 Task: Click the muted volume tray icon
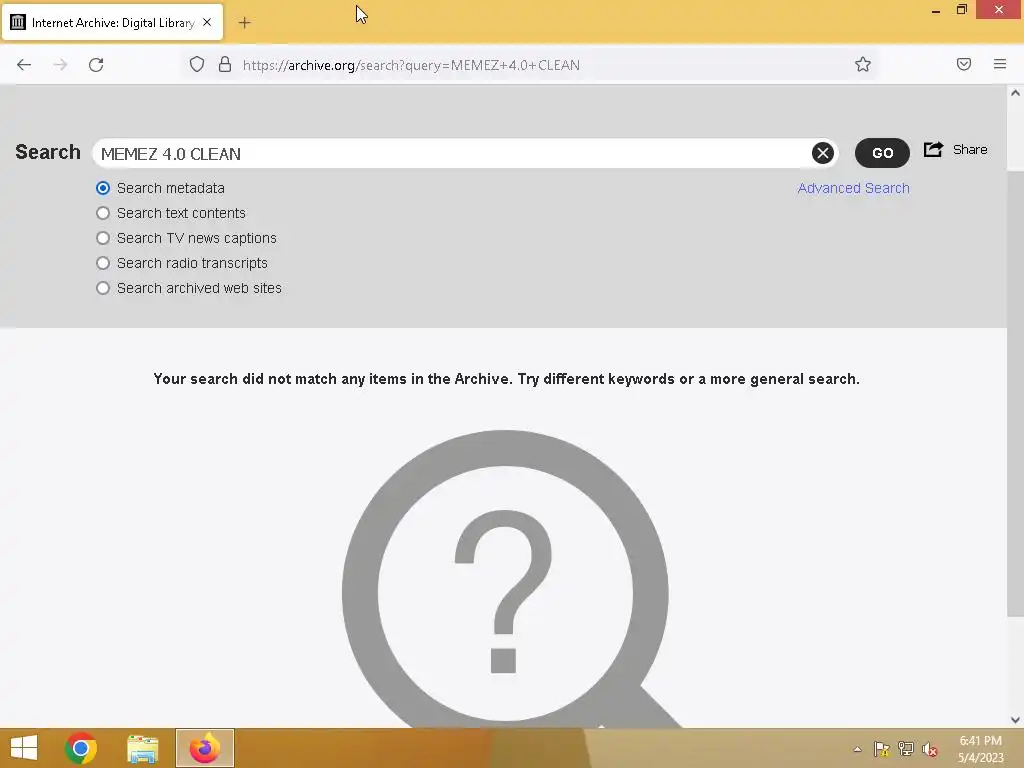[930, 749]
